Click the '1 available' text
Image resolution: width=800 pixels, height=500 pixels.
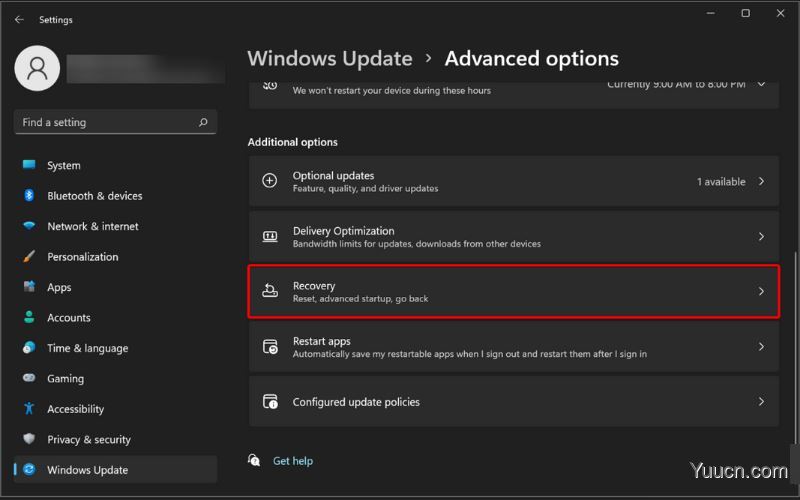(x=721, y=181)
